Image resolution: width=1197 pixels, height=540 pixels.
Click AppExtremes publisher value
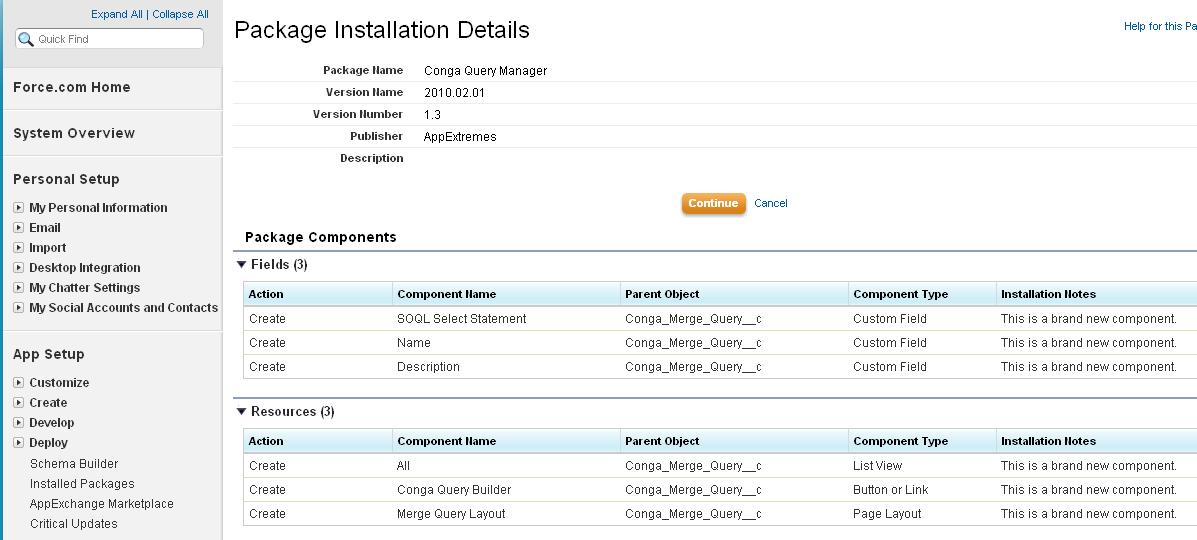point(460,137)
